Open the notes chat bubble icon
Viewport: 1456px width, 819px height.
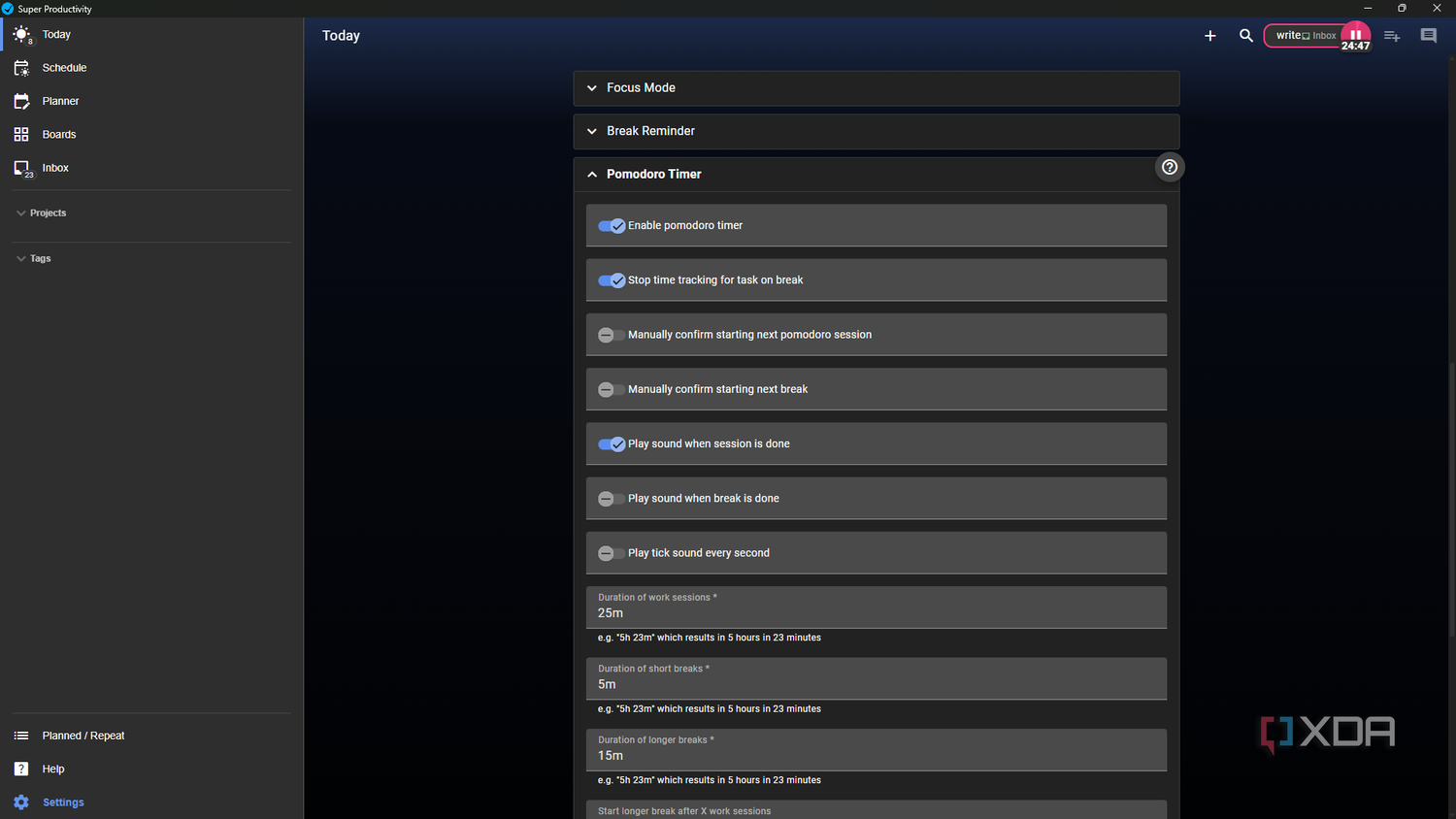pos(1429,36)
